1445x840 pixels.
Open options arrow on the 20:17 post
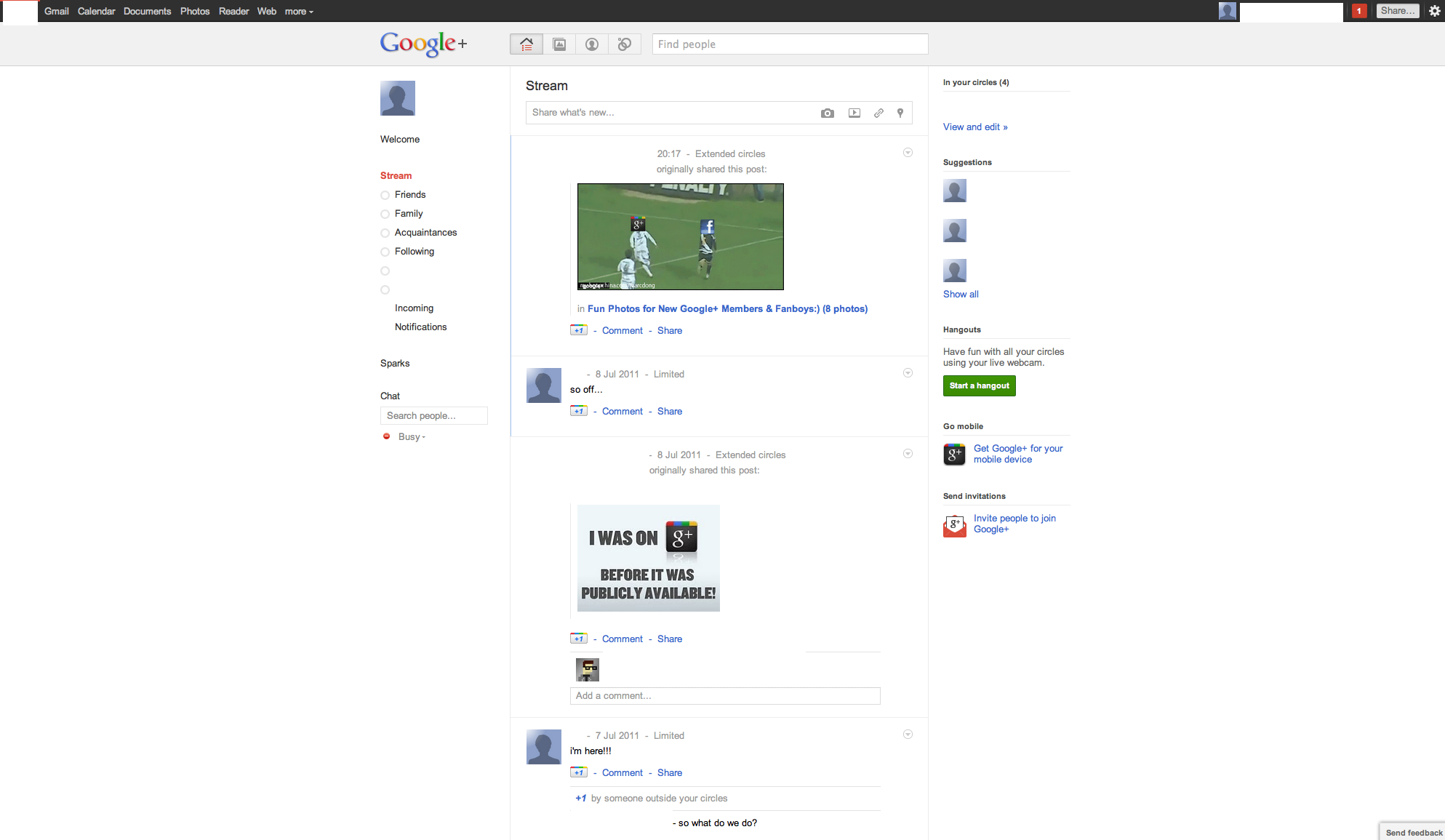pyautogui.click(x=908, y=153)
